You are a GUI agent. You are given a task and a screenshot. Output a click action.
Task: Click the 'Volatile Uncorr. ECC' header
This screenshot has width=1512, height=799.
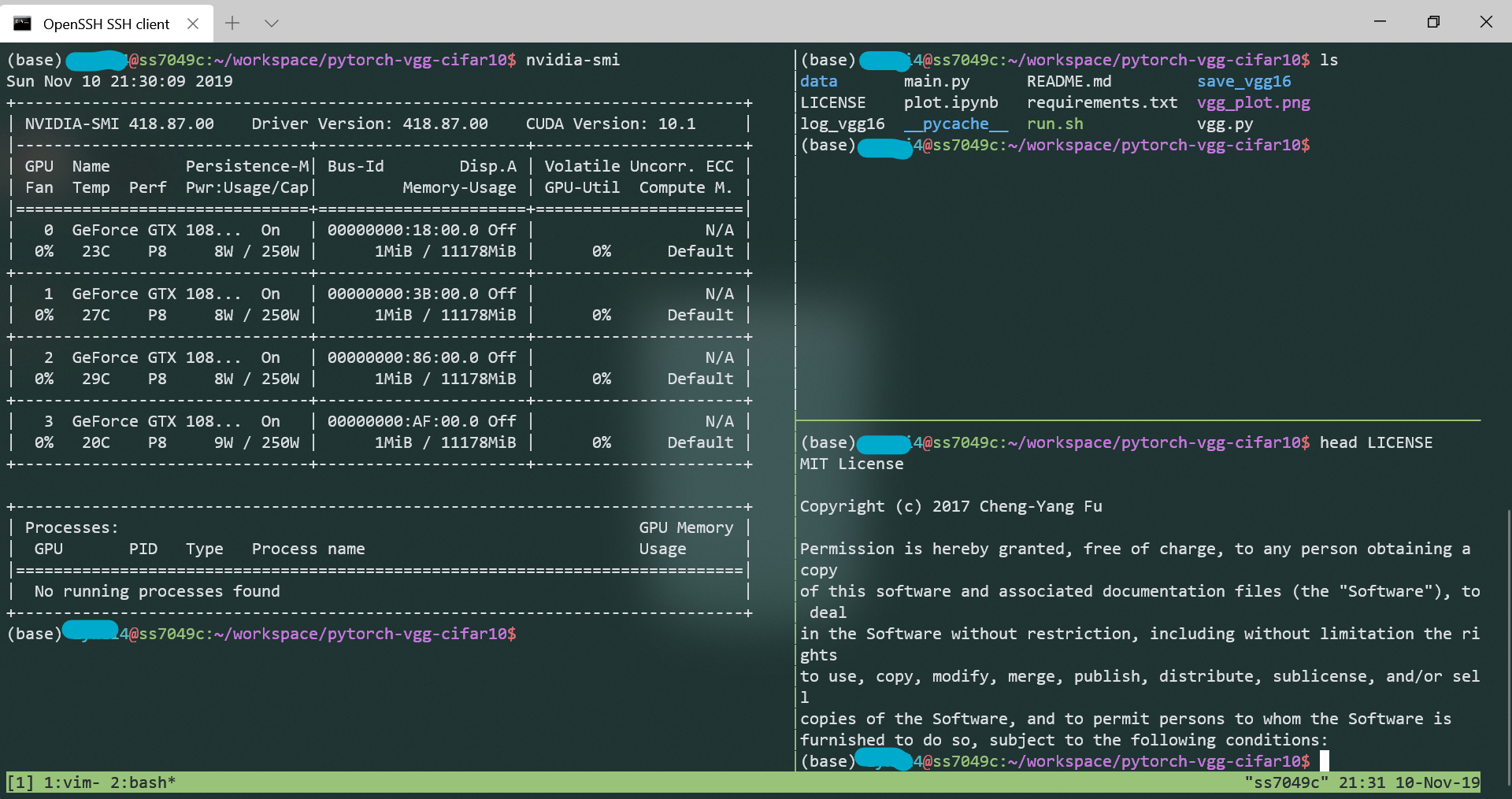[639, 166]
